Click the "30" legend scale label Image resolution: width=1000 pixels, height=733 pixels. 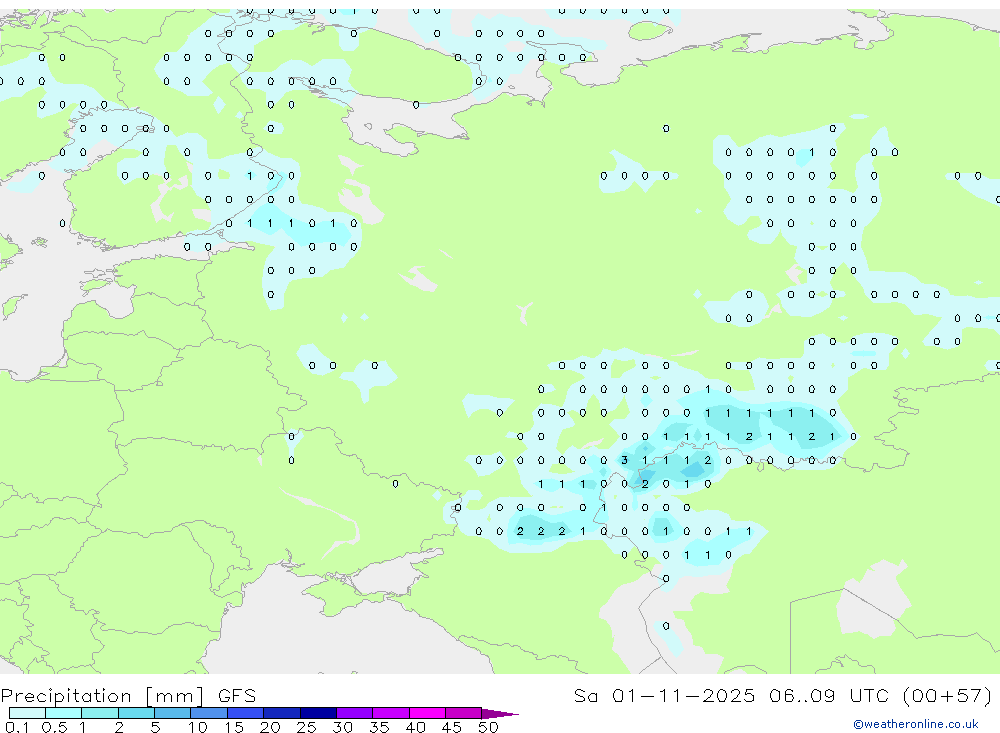coord(343,727)
